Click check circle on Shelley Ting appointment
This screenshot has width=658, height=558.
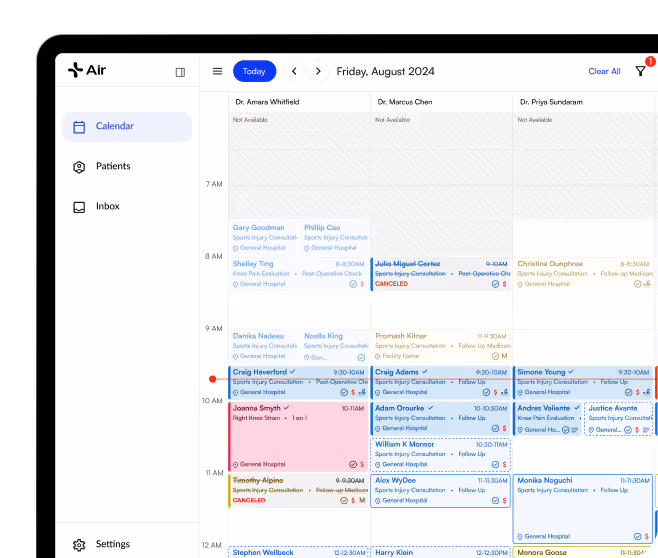pos(353,284)
